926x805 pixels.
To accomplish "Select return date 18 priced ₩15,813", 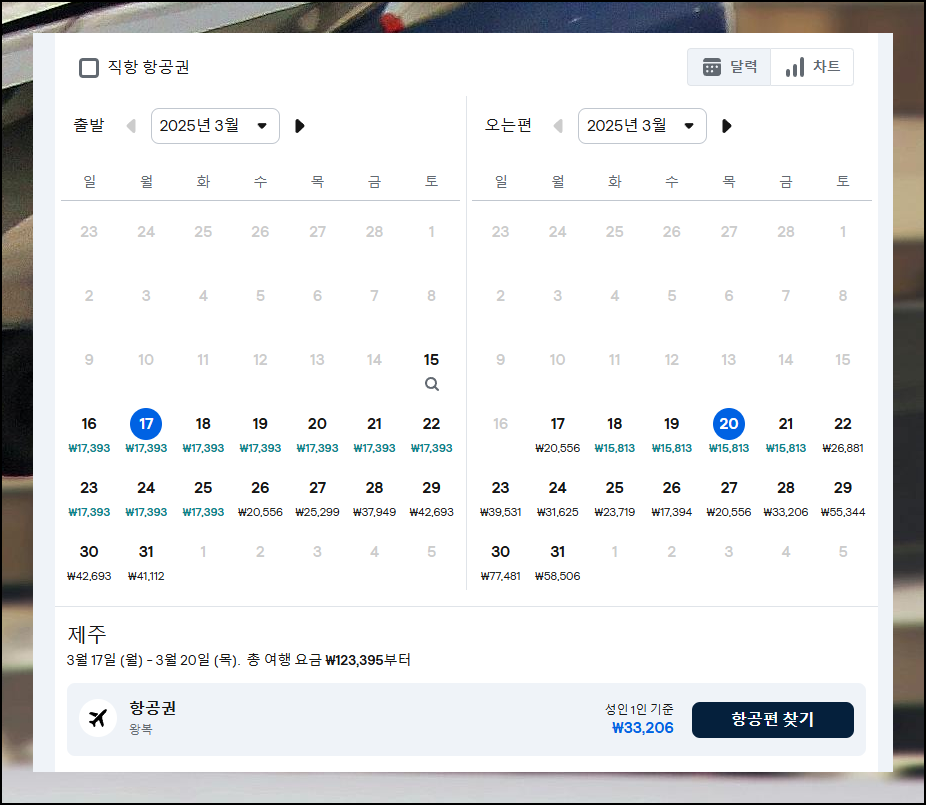I will [x=615, y=434].
